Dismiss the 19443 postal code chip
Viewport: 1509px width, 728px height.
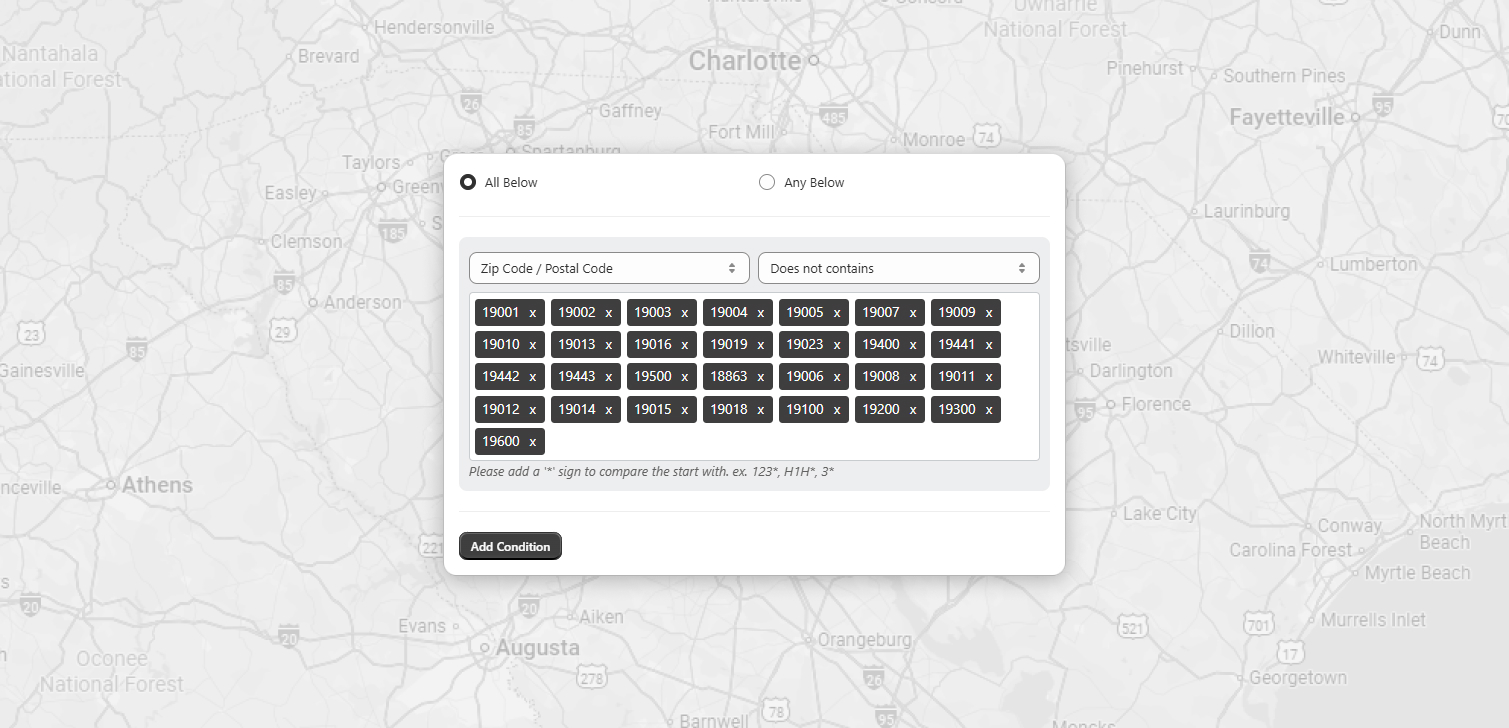point(607,376)
